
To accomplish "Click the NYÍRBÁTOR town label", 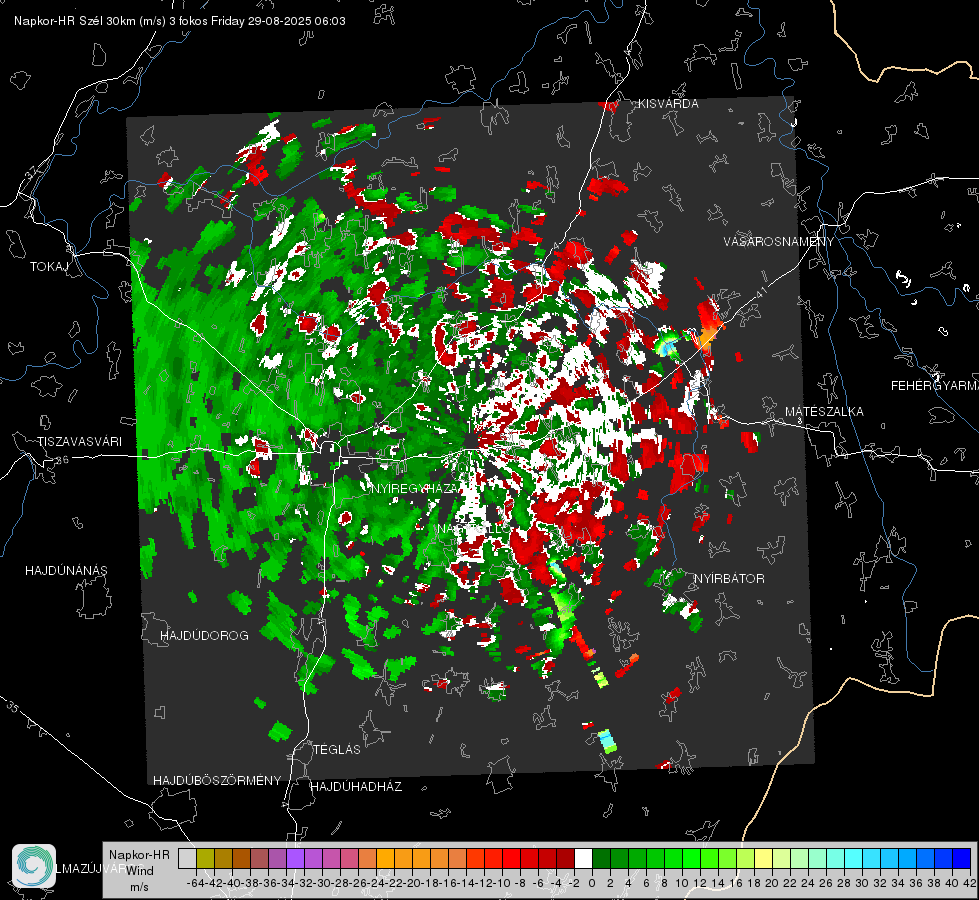I will point(729,579).
